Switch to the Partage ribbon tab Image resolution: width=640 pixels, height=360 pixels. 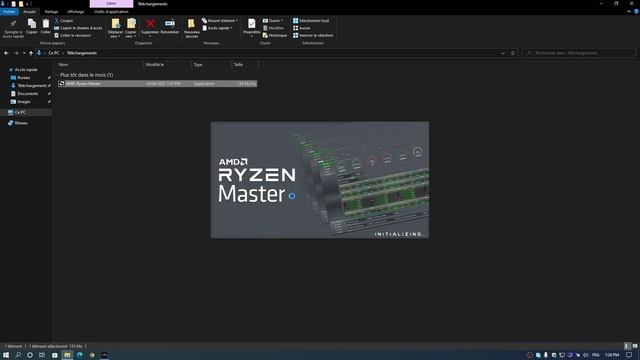(x=51, y=12)
